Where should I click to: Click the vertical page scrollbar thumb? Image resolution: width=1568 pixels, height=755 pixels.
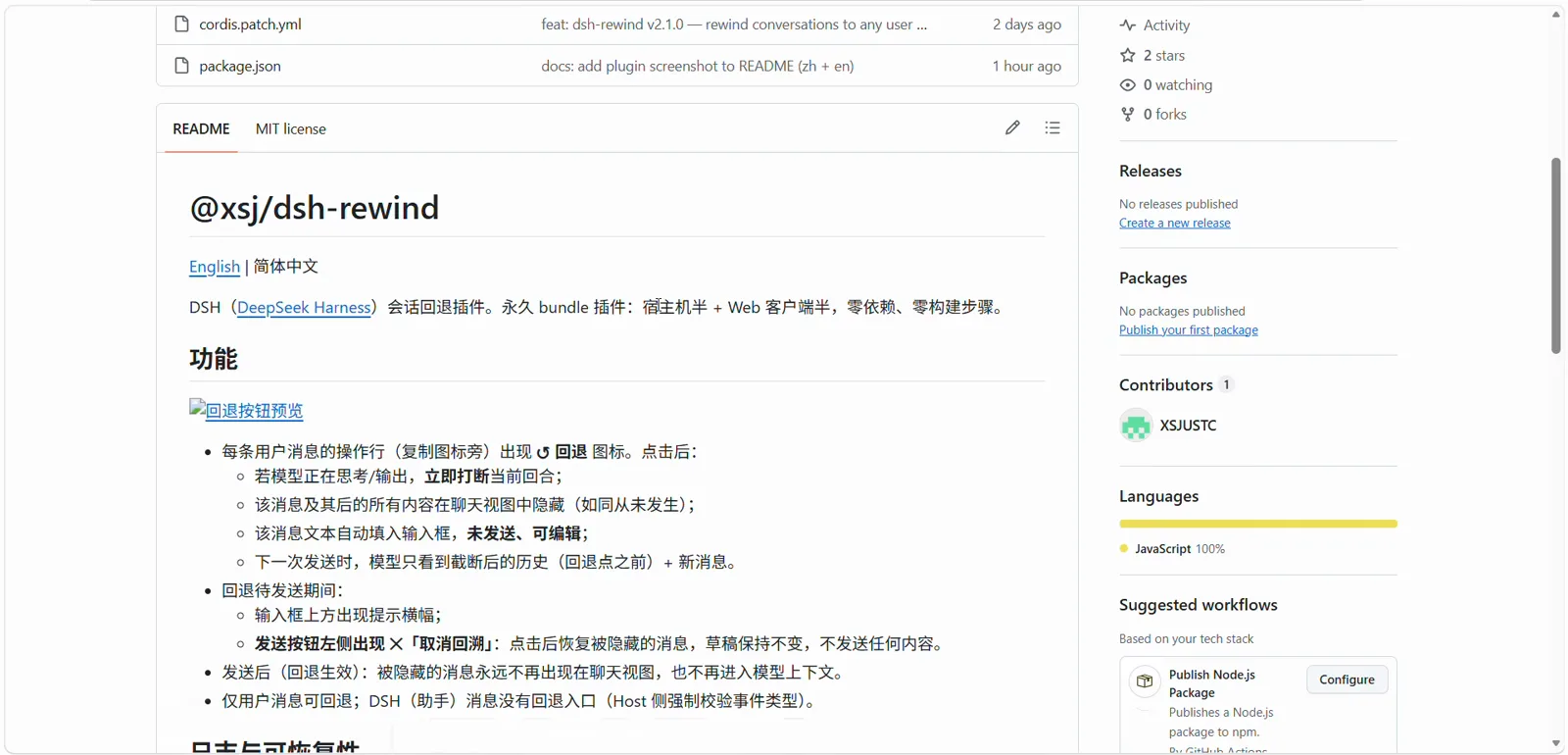point(1556,255)
